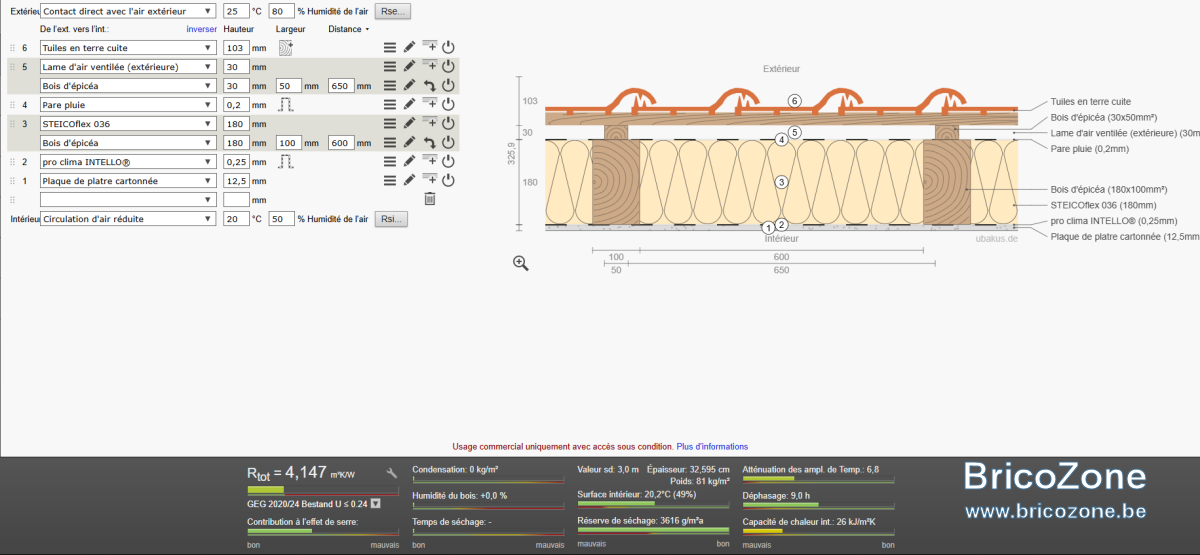Viewport: 1200px width, 555px height.
Task: Expand the STEICOflex 036 material dropdown
Action: point(127,123)
